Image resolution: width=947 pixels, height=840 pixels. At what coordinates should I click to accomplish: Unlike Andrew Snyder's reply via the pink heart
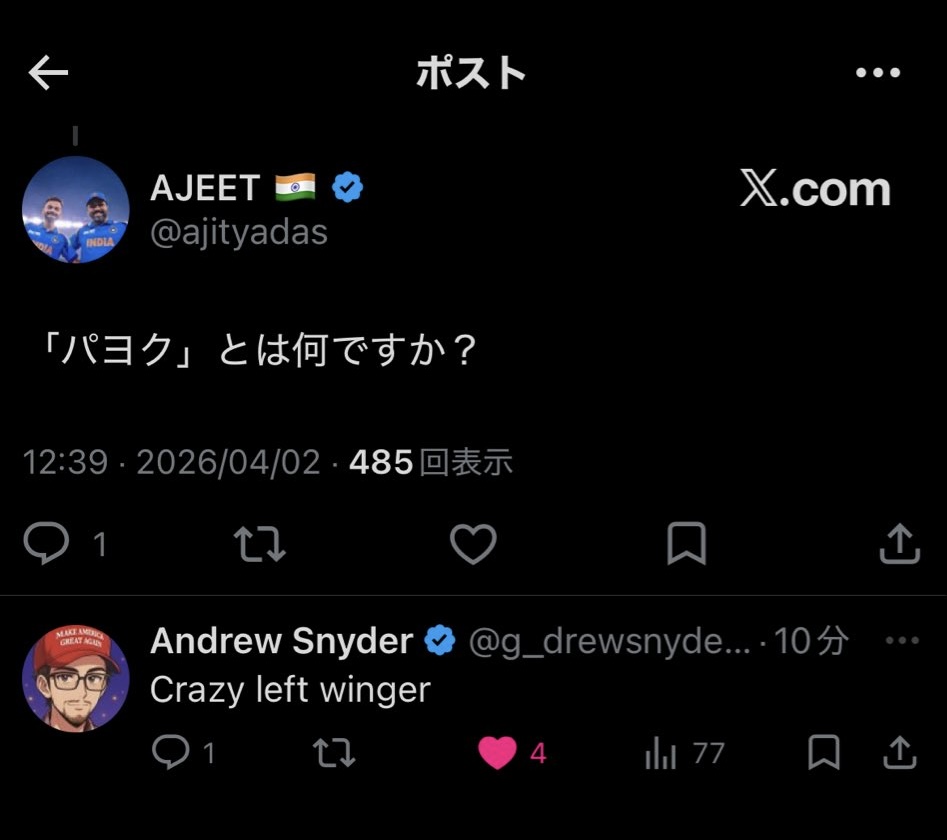[498, 752]
